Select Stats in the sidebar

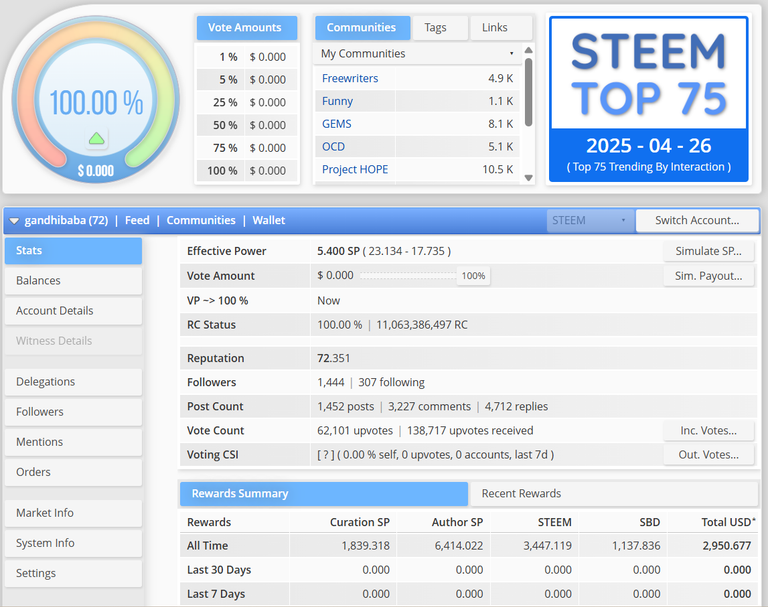pos(73,251)
